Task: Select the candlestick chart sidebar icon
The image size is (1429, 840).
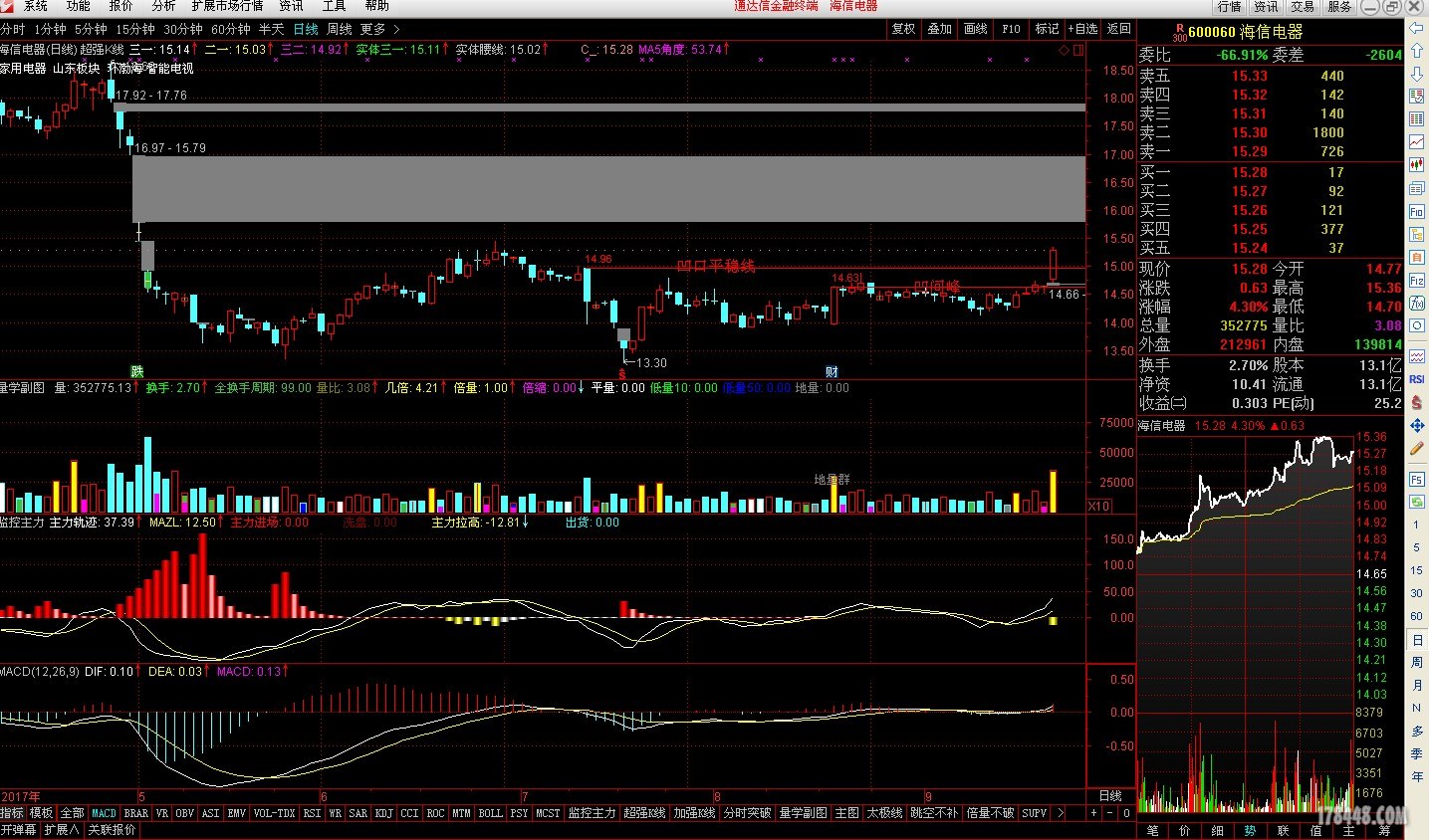Action: coord(1416,165)
